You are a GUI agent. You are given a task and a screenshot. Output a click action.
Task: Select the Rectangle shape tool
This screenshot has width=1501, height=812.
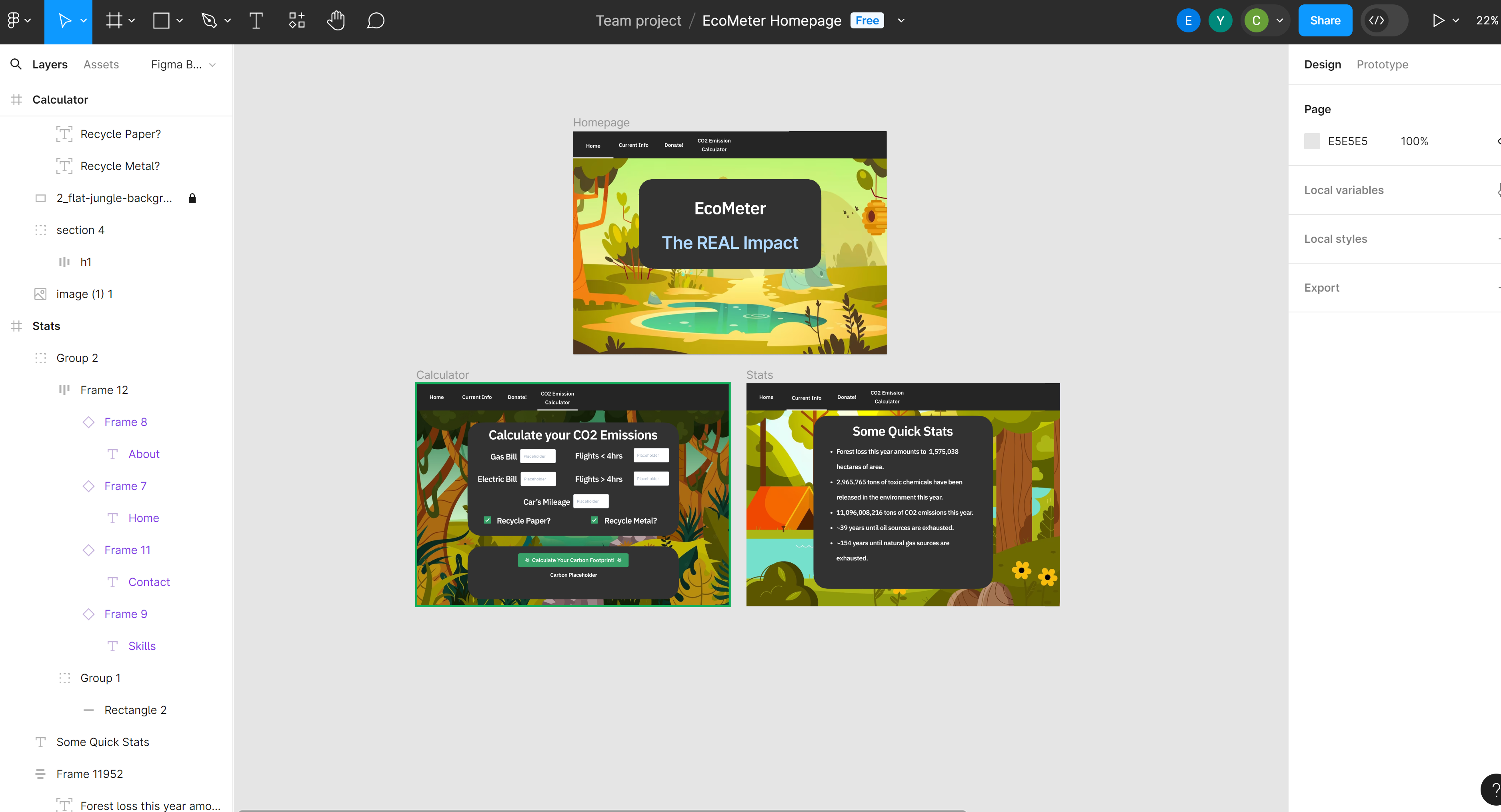[x=161, y=21]
